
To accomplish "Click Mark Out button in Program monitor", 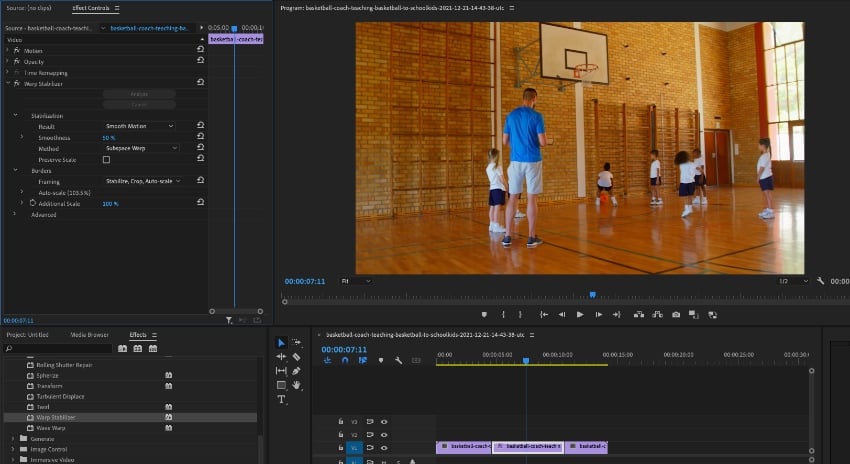I will (x=520, y=314).
